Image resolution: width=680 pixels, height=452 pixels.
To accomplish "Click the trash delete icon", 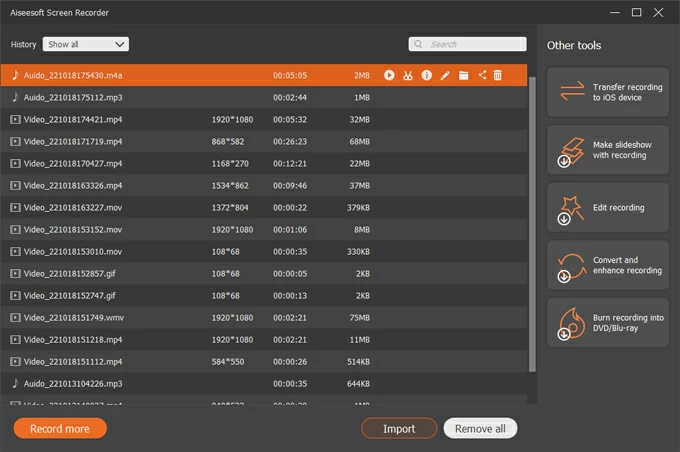I will pyautogui.click(x=498, y=75).
